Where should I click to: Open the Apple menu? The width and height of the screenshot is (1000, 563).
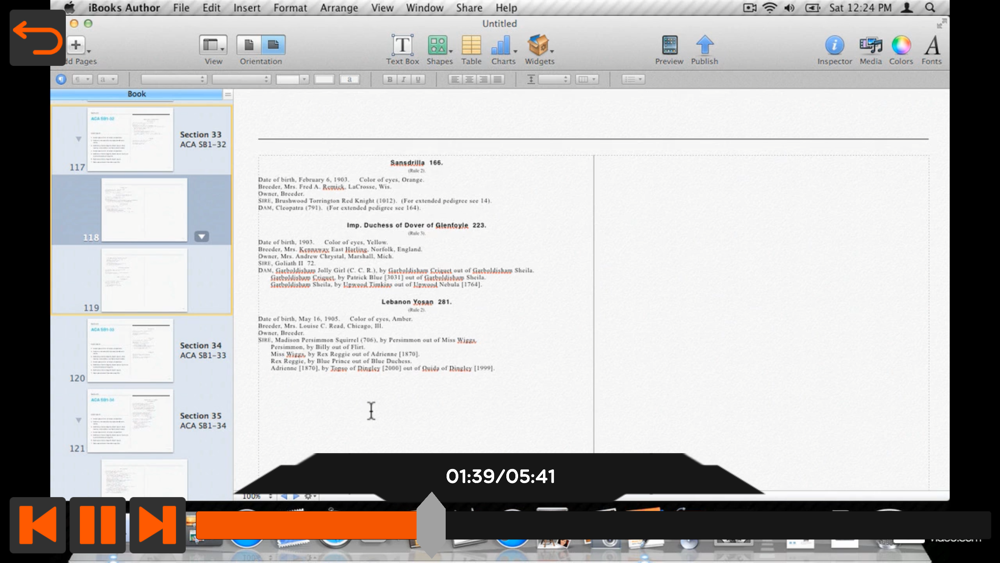pos(70,8)
